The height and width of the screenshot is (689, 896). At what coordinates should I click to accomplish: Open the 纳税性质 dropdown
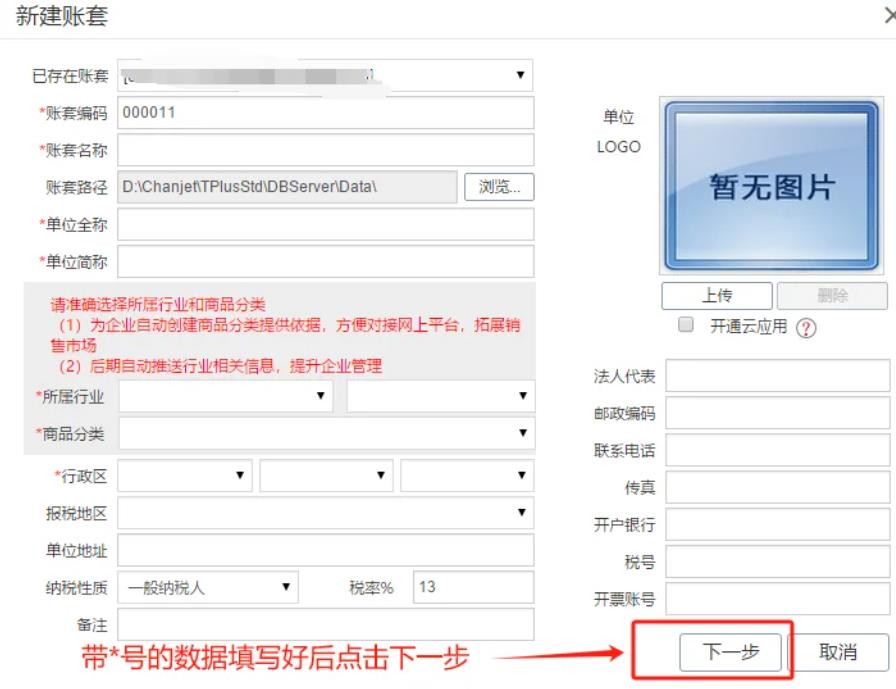point(208,587)
